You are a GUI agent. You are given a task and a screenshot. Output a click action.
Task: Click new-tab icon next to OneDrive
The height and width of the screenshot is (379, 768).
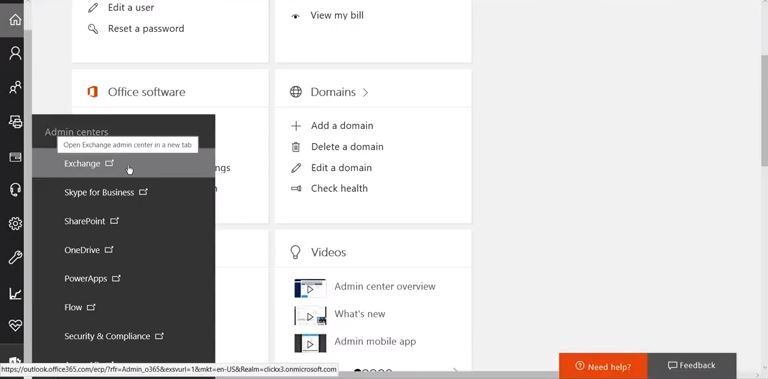coord(109,250)
